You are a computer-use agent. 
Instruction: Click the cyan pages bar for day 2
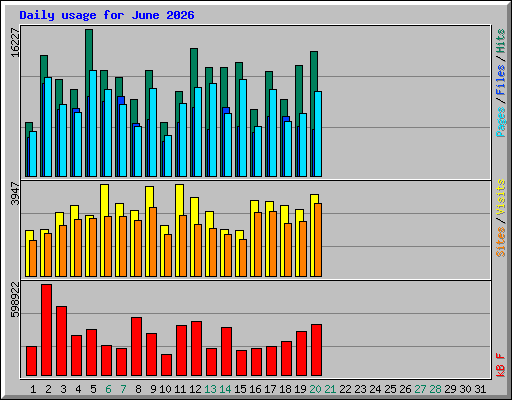click(48, 127)
